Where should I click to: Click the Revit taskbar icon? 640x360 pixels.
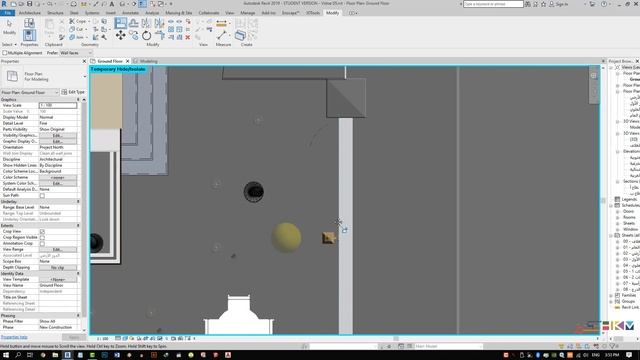click(x=68, y=355)
